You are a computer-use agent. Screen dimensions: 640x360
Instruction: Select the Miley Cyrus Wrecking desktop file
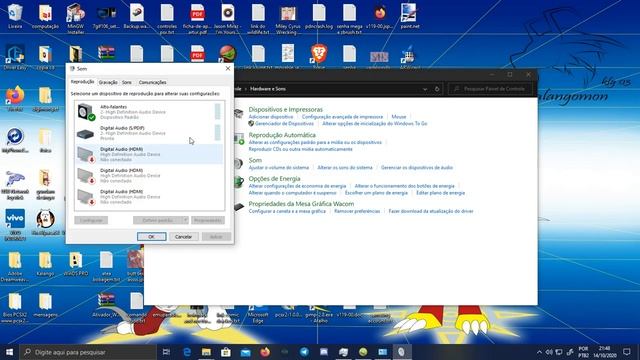pos(288,18)
